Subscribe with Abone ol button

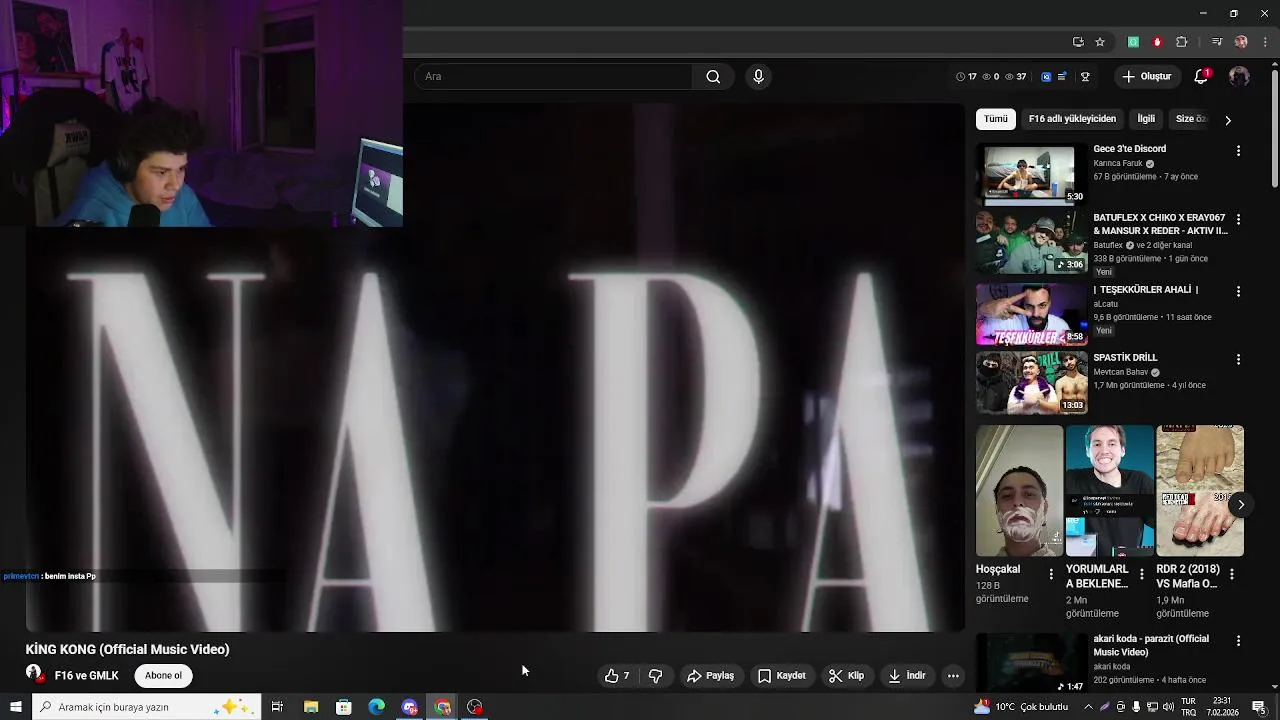pyautogui.click(x=164, y=676)
